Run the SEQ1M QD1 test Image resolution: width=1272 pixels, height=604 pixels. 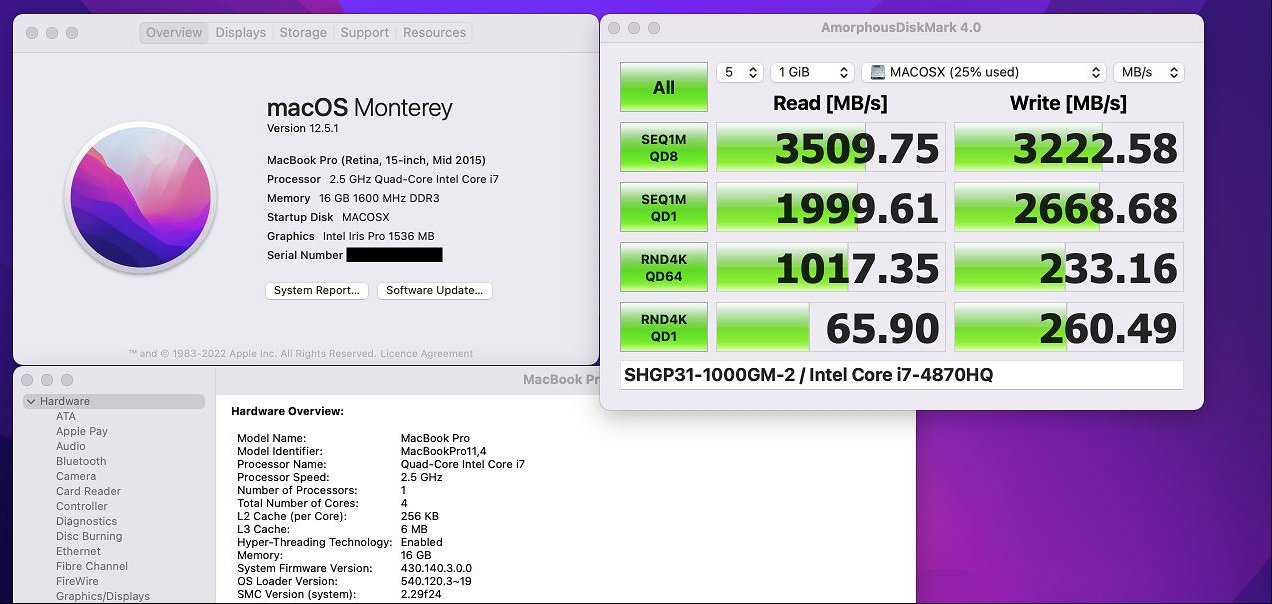coord(664,208)
